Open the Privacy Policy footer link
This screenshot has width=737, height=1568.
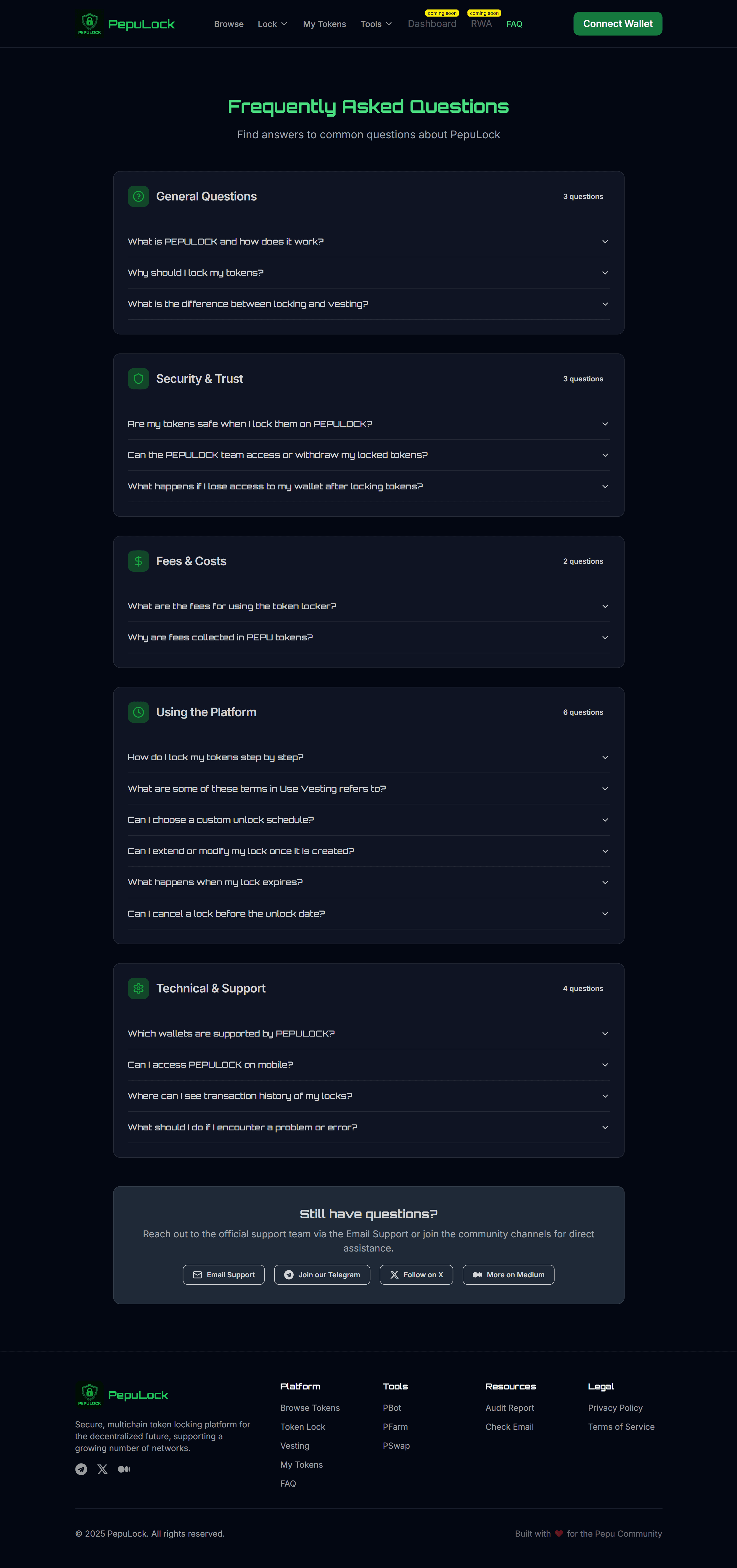[615, 1407]
